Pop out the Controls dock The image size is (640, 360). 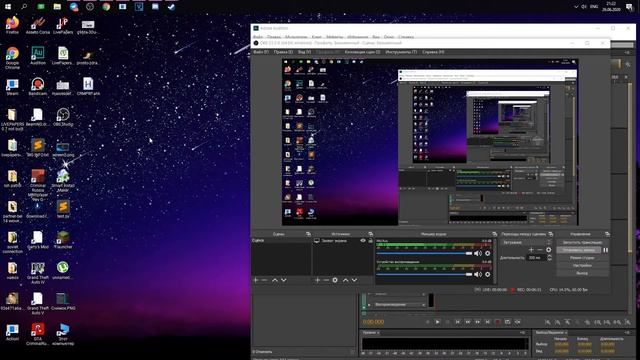coord(607,234)
